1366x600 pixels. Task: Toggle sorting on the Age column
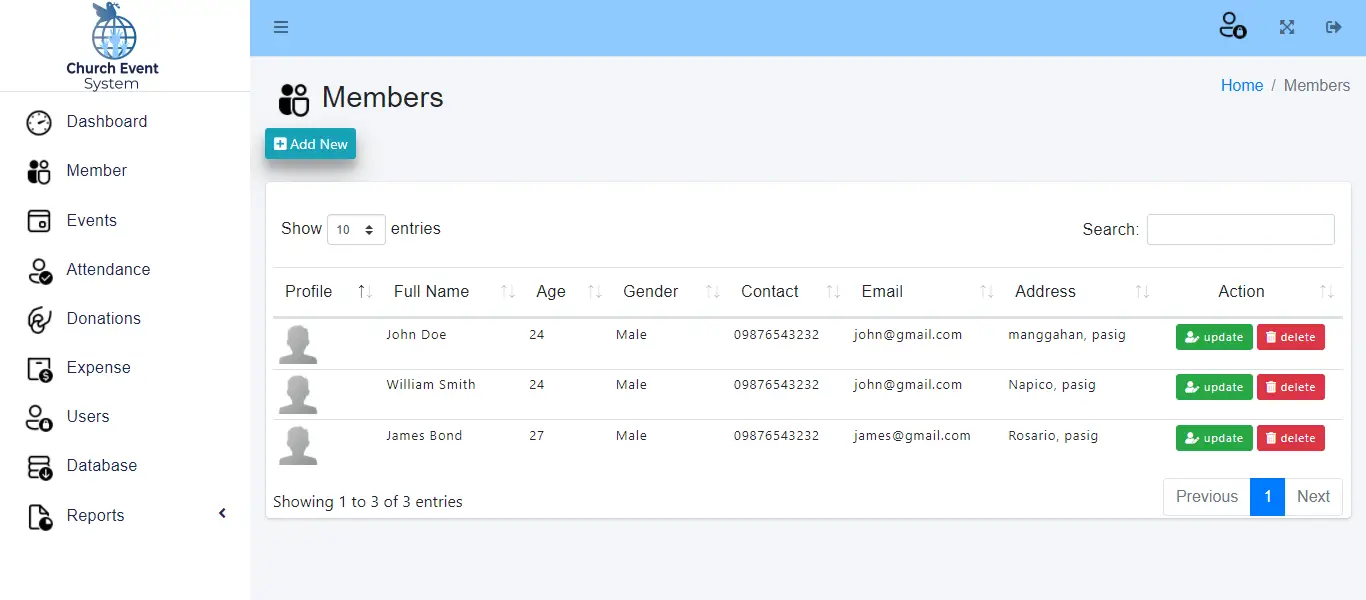point(593,291)
